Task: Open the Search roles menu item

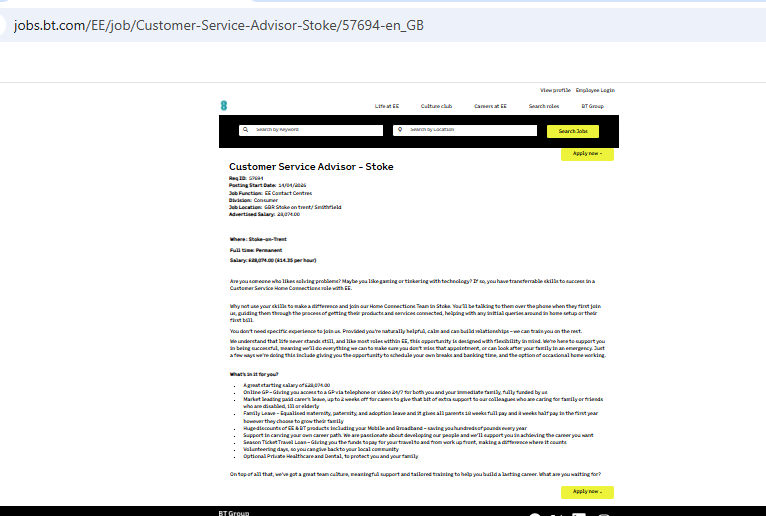Action: coord(544,106)
